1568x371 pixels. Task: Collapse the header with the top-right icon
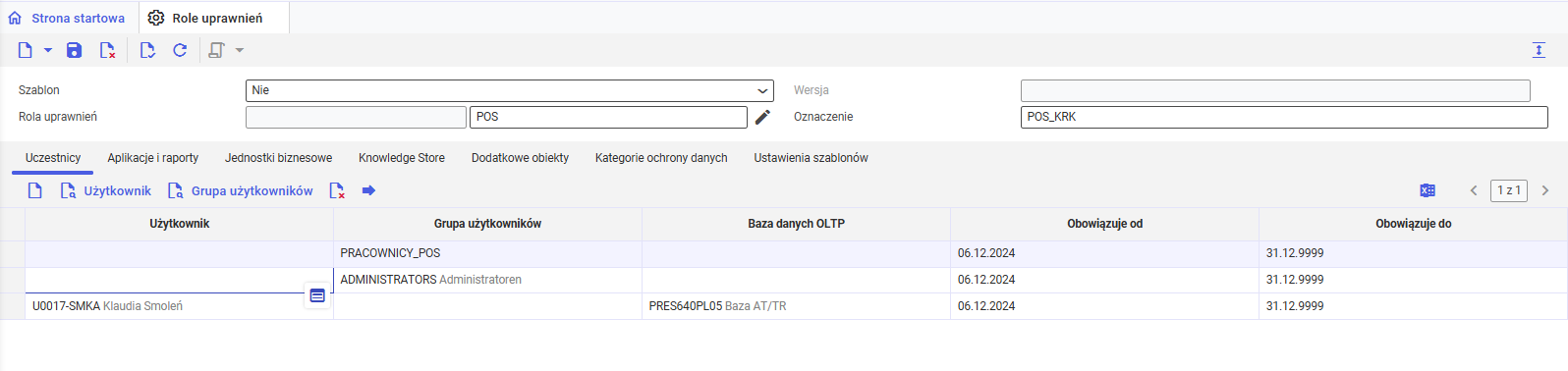coord(1539,50)
